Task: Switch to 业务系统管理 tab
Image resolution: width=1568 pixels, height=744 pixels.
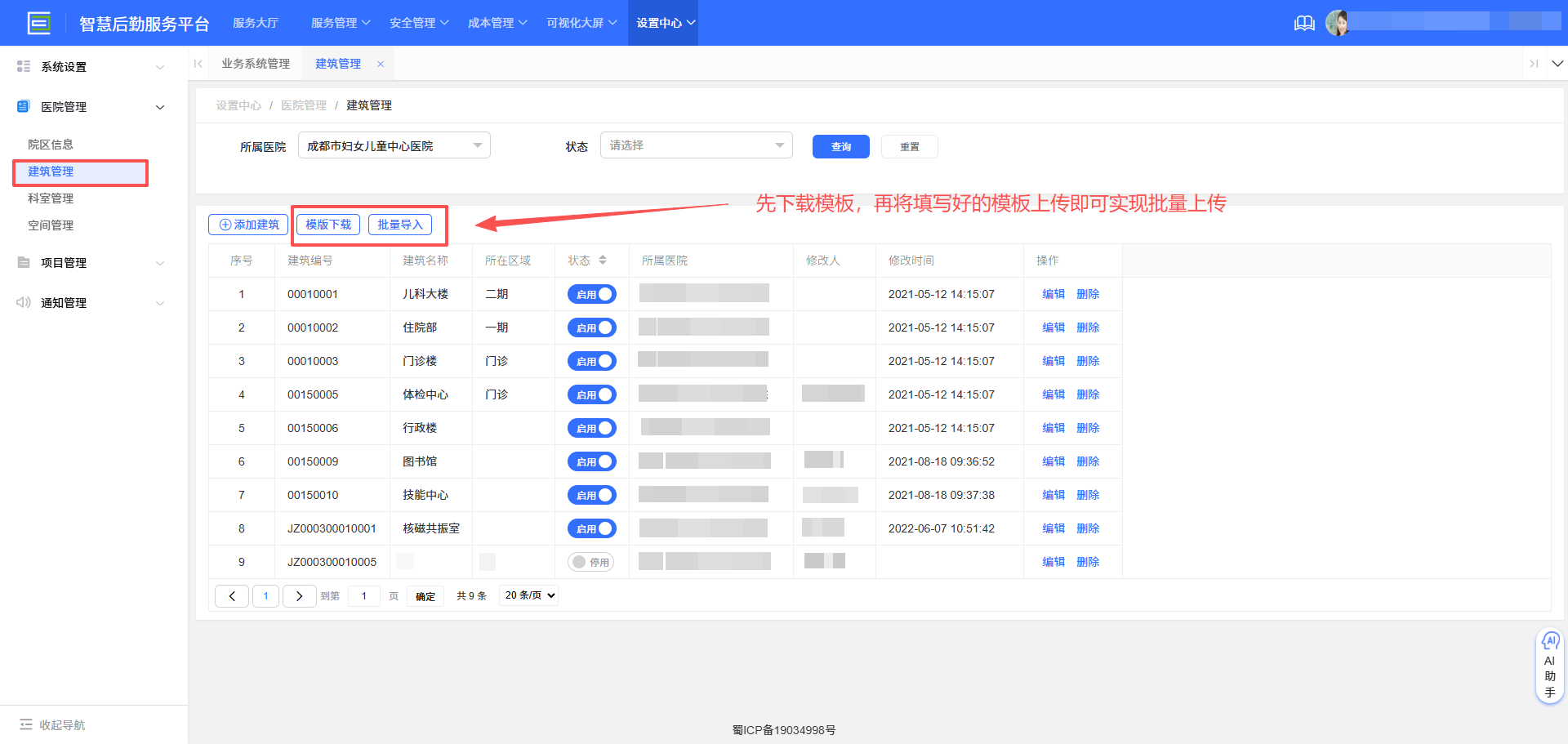Action: pos(256,64)
